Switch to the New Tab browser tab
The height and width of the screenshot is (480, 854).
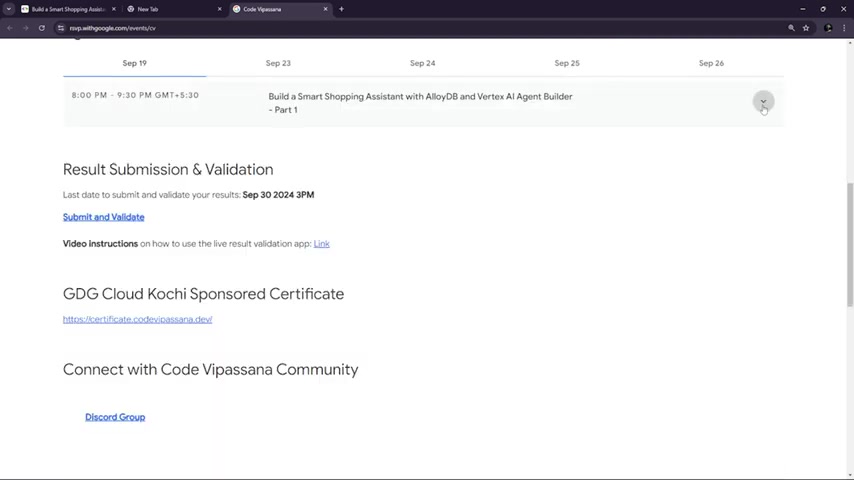coord(173,9)
